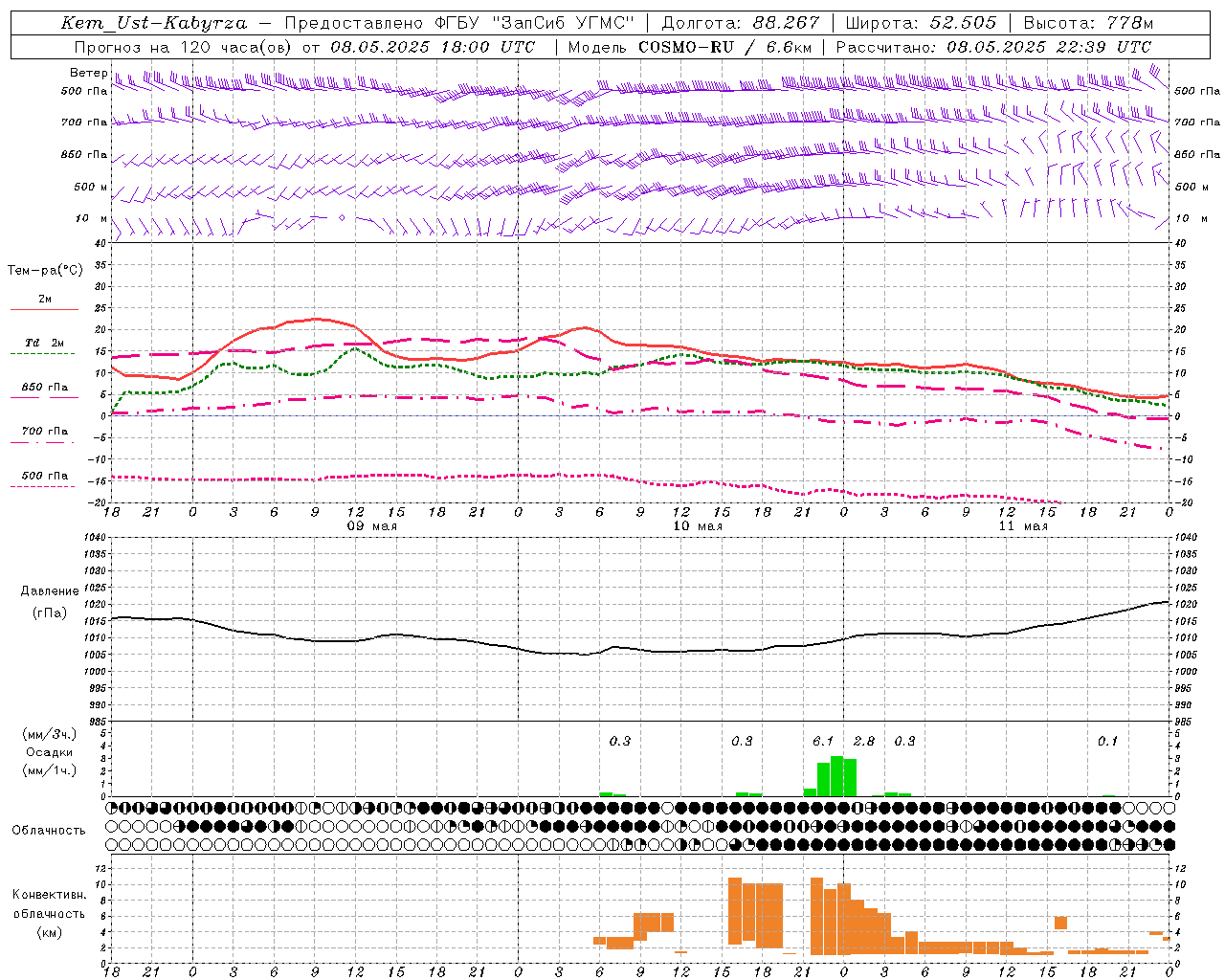Click the Осадки panel title
Screen dimensions: 1225x980
50,752
